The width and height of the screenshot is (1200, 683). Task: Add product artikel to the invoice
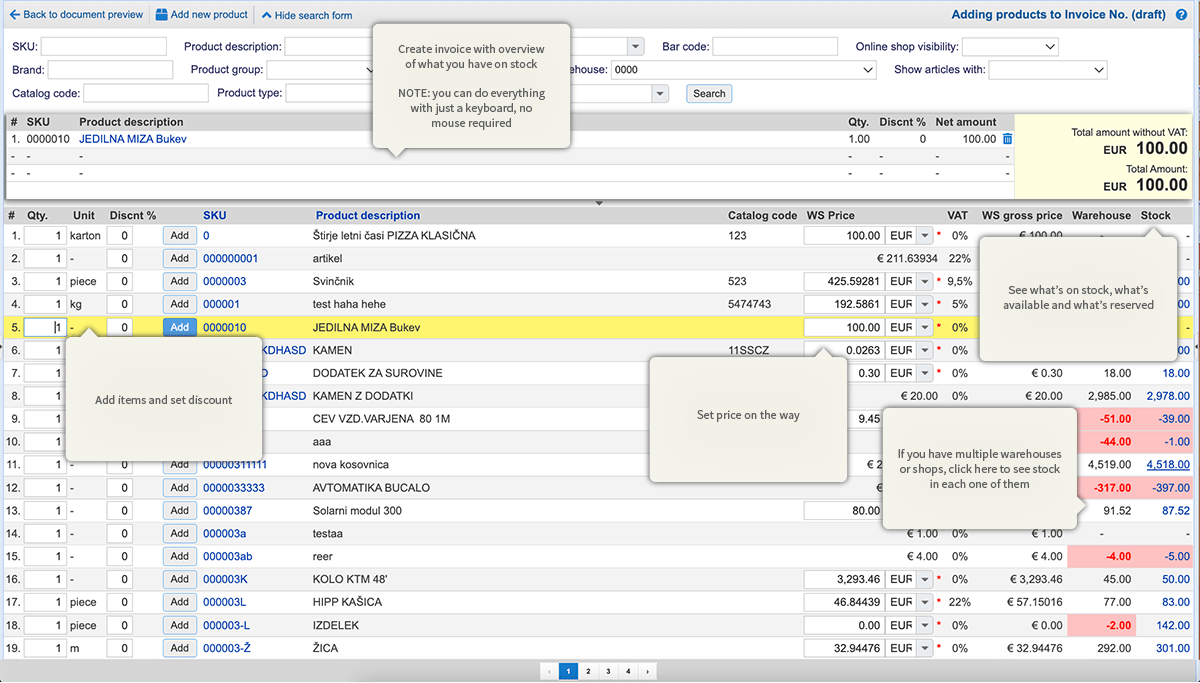point(180,258)
